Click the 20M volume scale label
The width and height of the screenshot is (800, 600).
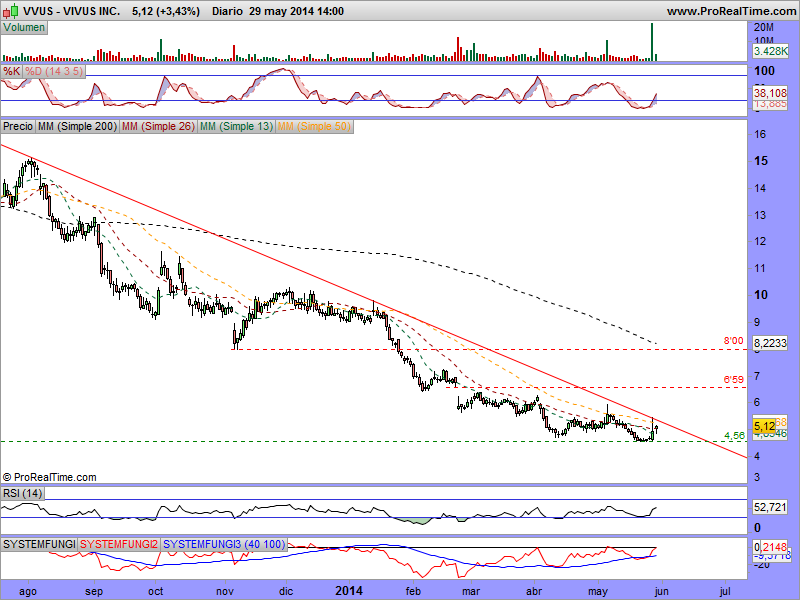tap(764, 27)
